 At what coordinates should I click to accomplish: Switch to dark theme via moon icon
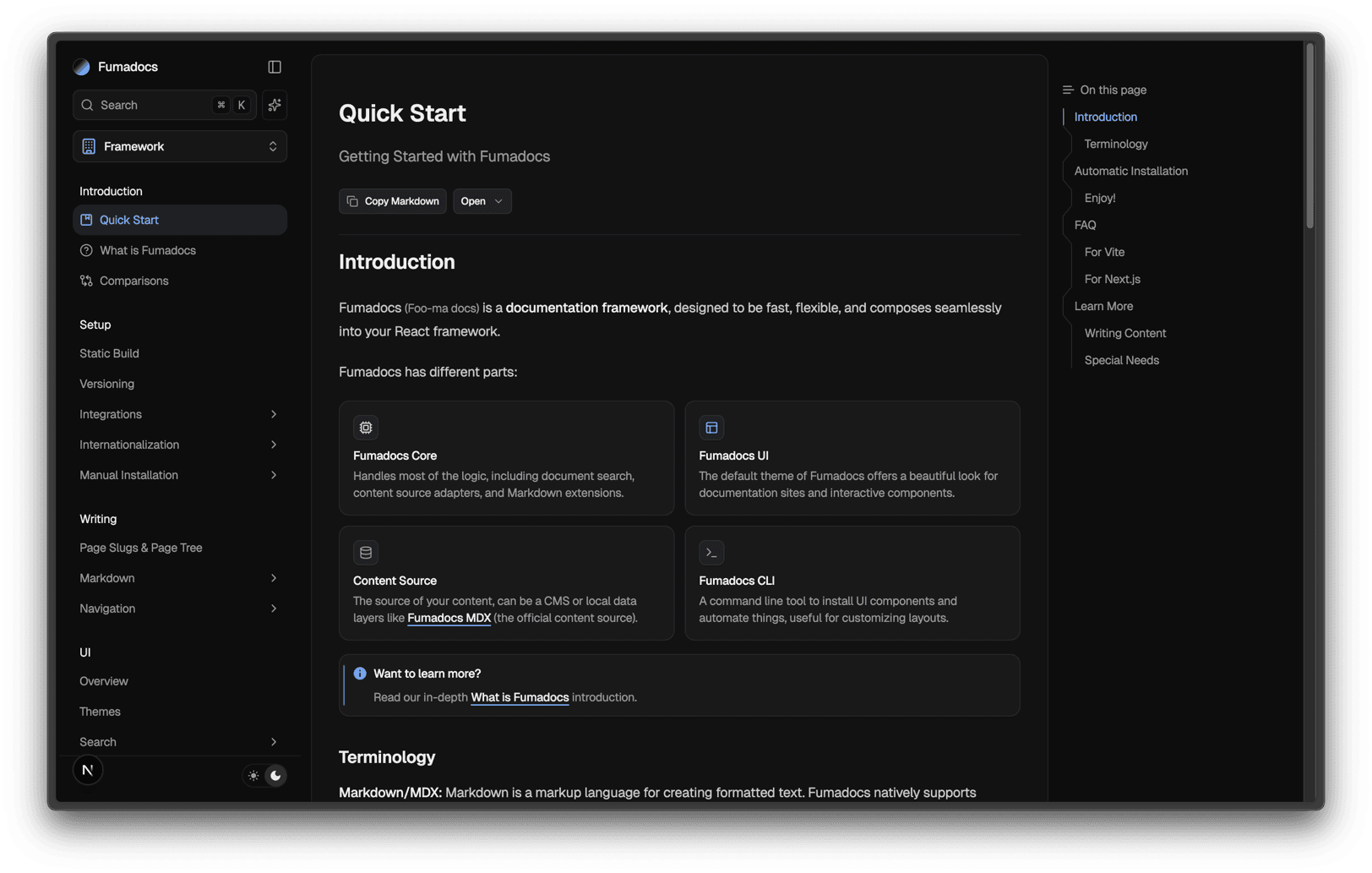pyautogui.click(x=275, y=776)
